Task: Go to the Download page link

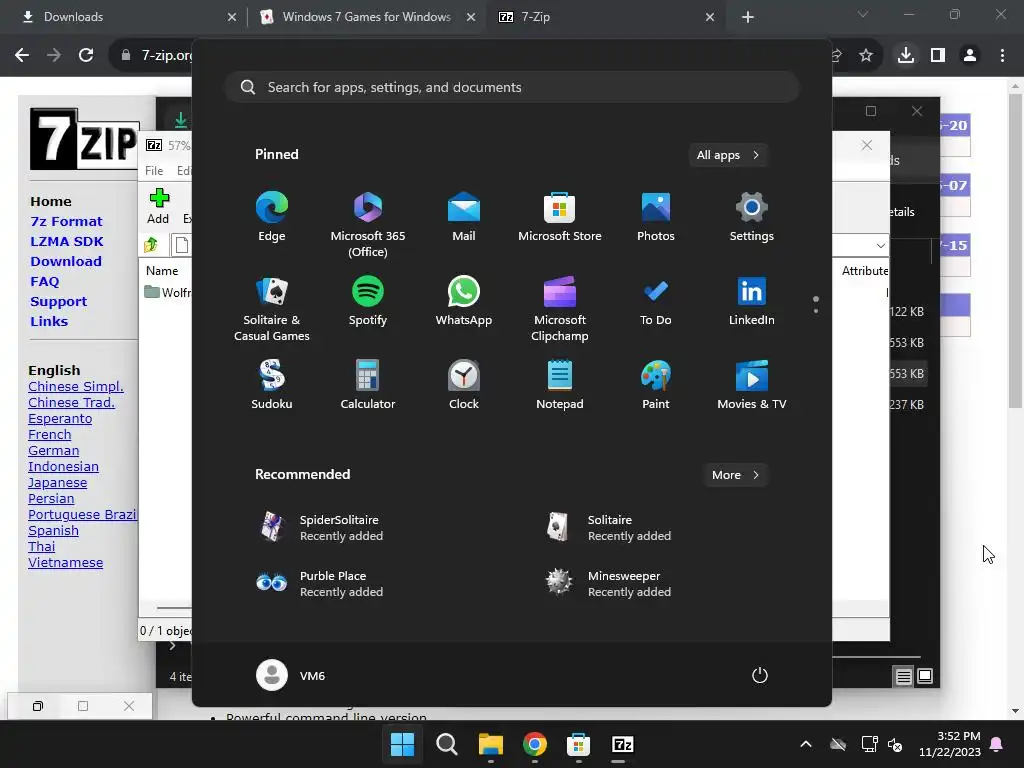Action: click(x=66, y=261)
